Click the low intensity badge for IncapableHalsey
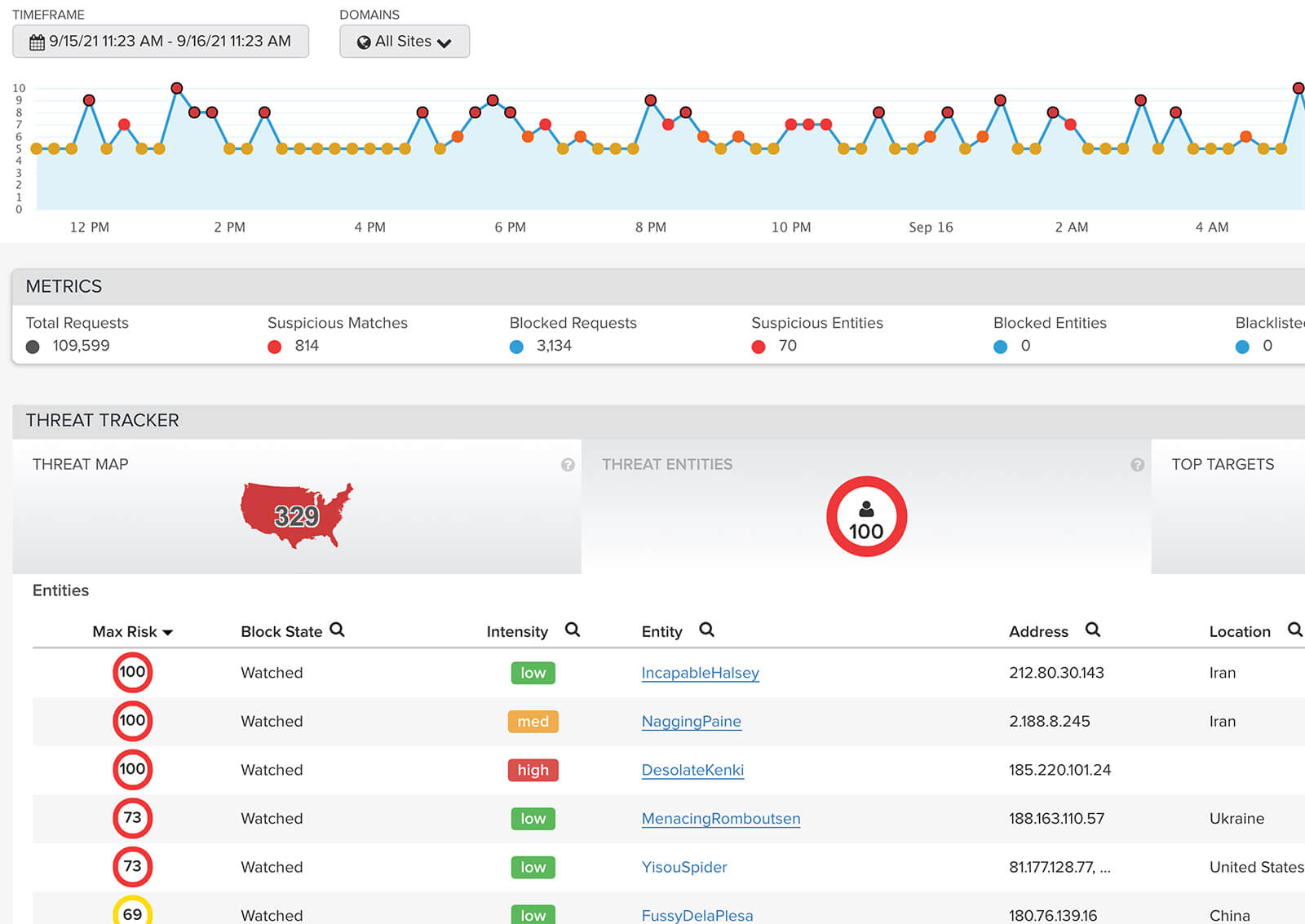Viewport: 1305px width, 924px height. pyautogui.click(x=533, y=673)
